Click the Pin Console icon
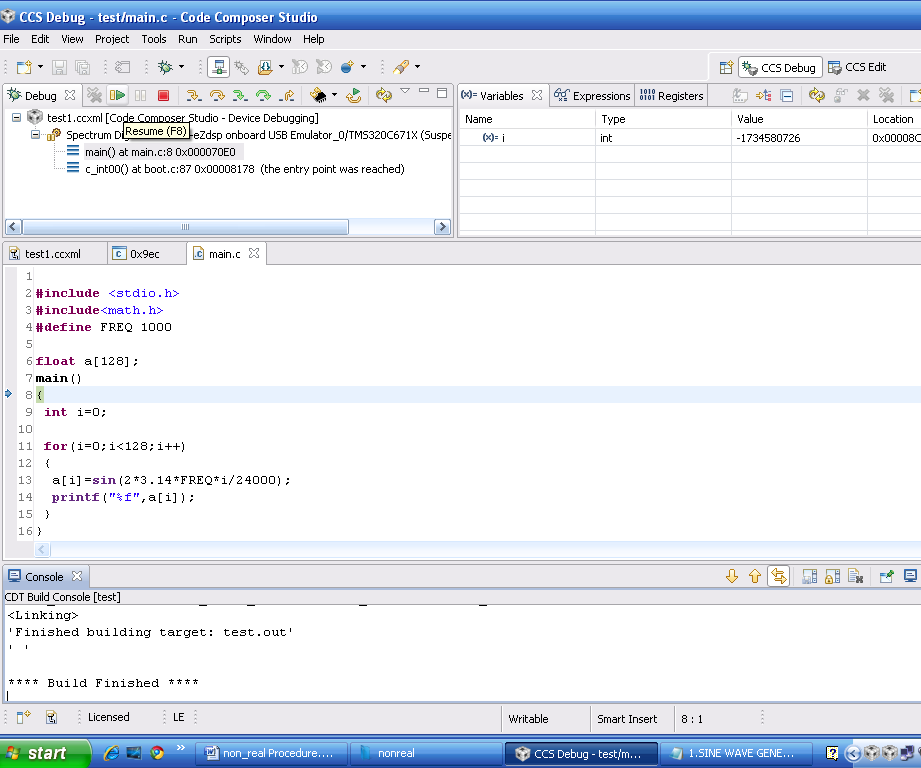 (x=887, y=575)
